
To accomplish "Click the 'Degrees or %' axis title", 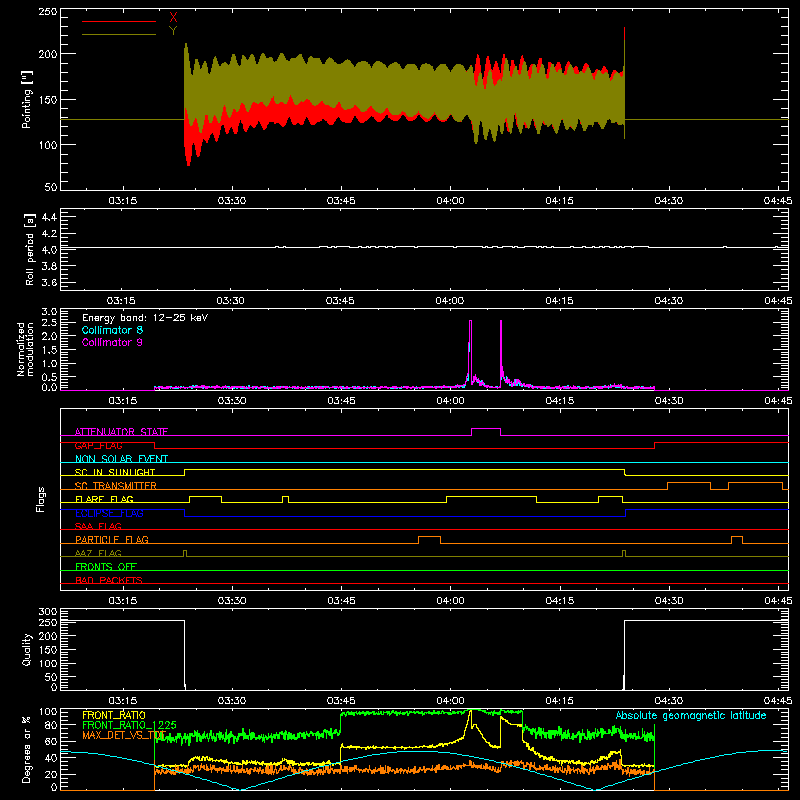I will [x=27, y=749].
